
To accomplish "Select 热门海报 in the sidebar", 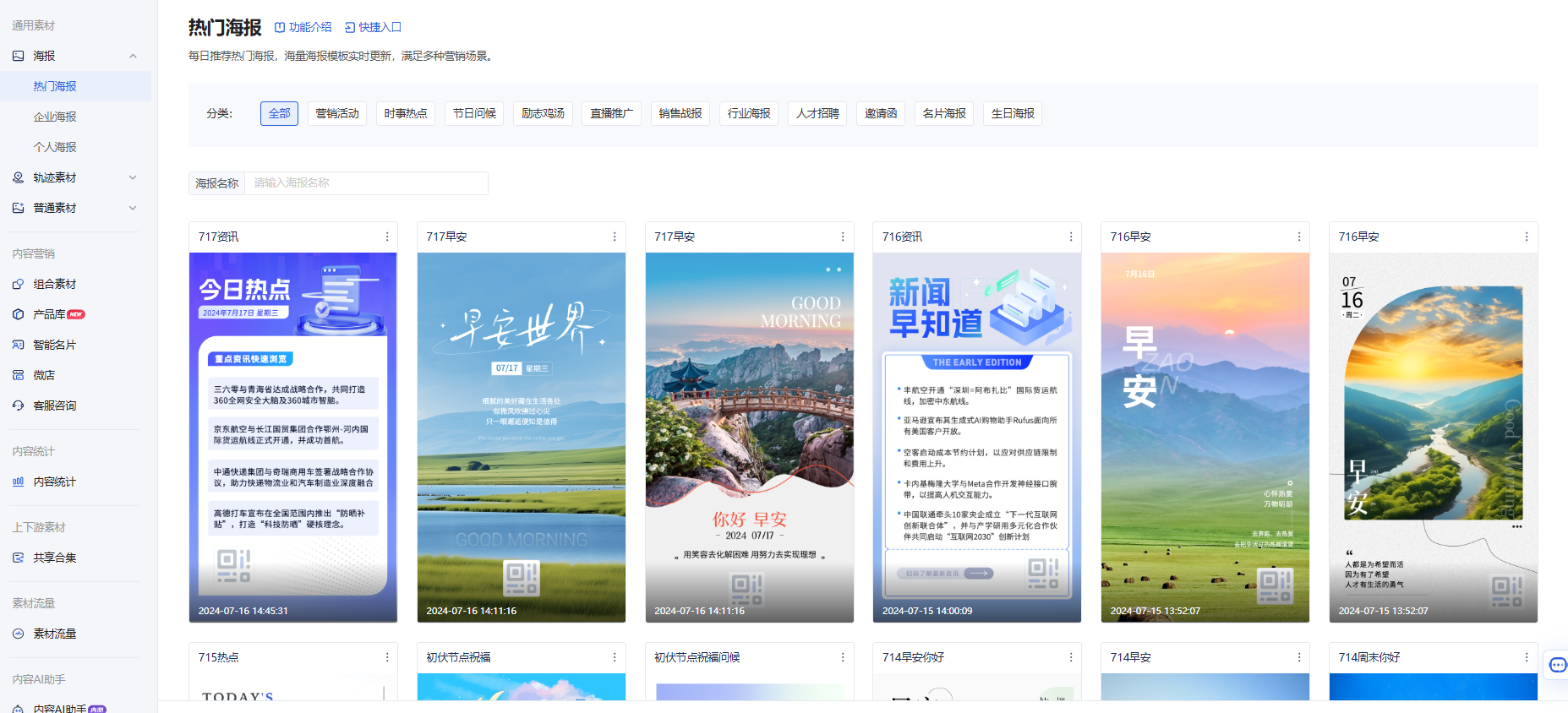I will [x=55, y=86].
